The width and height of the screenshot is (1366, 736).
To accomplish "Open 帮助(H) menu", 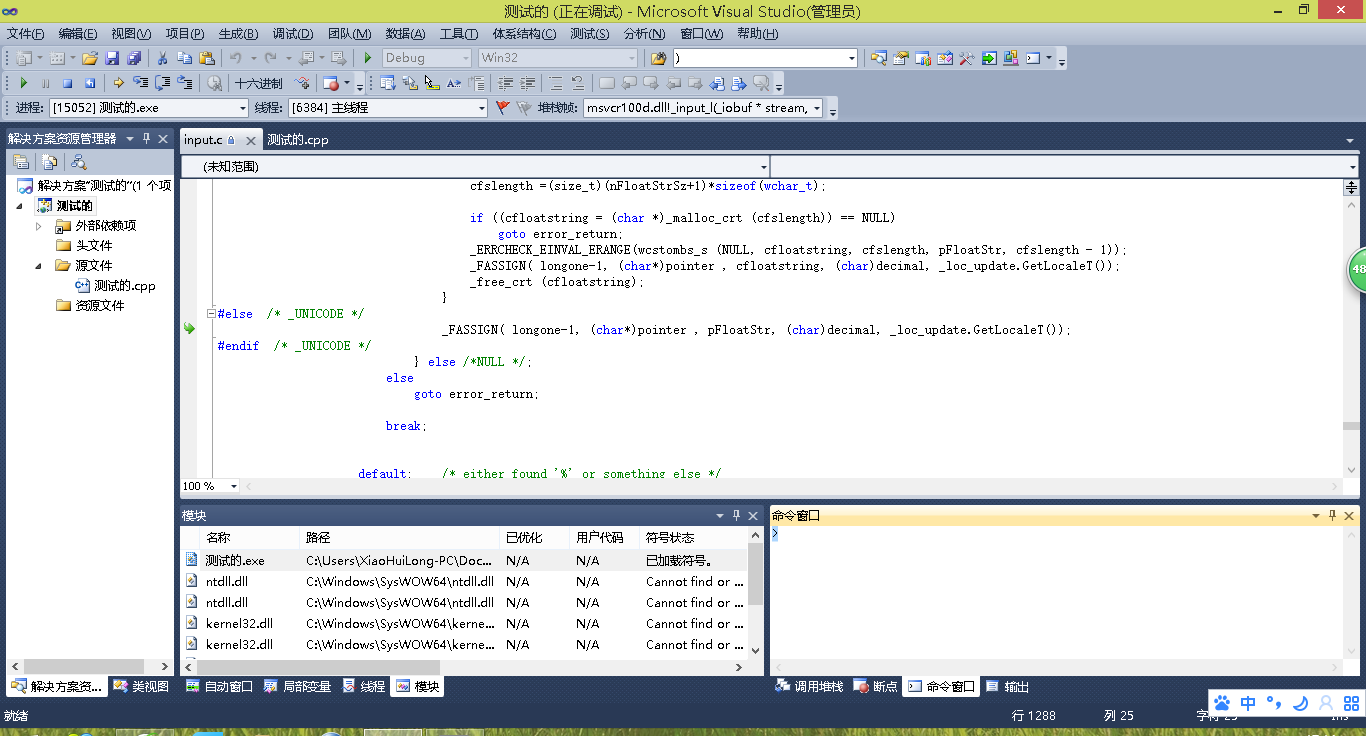I will pyautogui.click(x=758, y=34).
